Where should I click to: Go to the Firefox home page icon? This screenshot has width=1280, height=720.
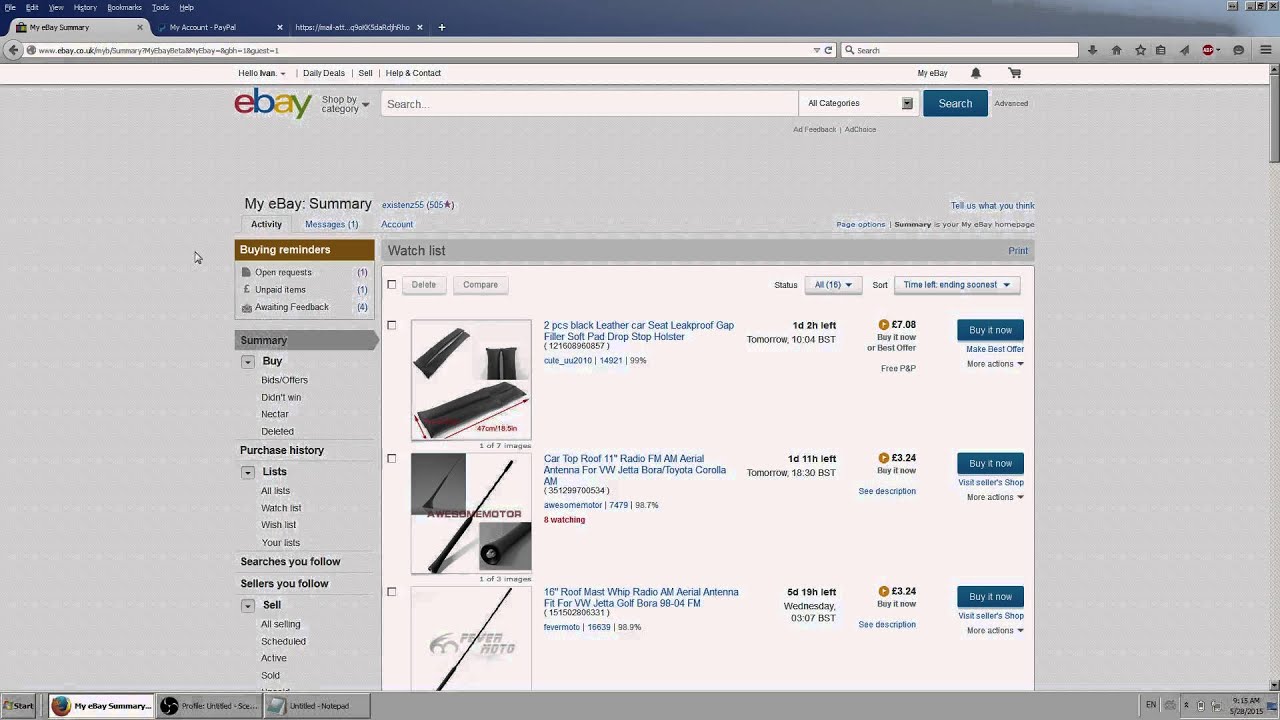[x=1116, y=50]
